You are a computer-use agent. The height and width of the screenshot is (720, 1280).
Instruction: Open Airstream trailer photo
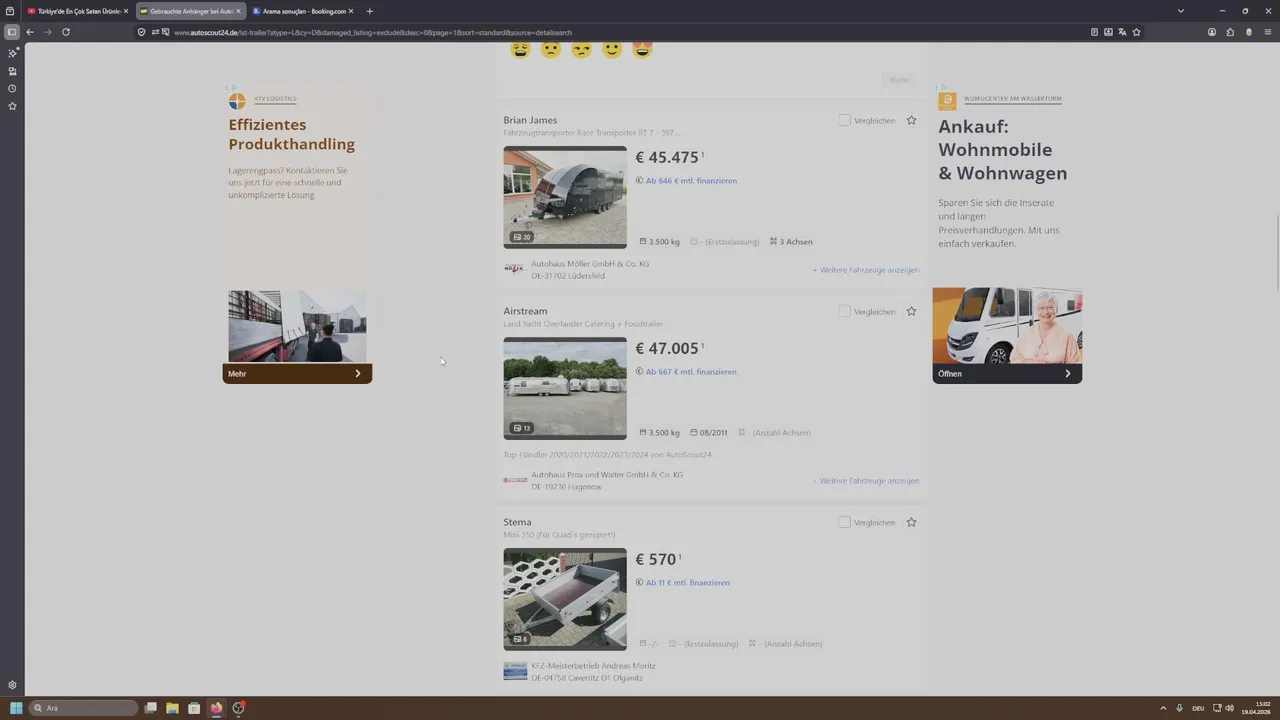pyautogui.click(x=565, y=388)
